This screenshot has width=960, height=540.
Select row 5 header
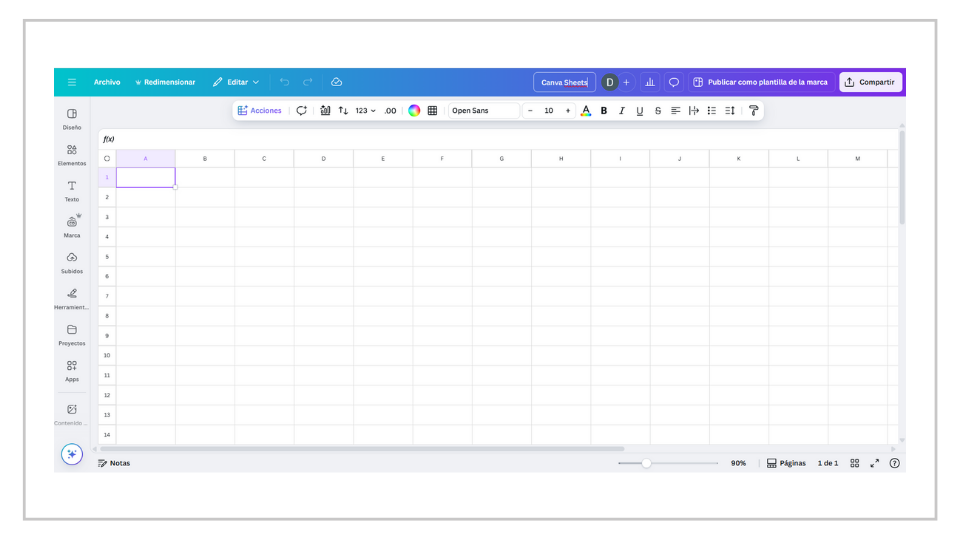[107, 257]
